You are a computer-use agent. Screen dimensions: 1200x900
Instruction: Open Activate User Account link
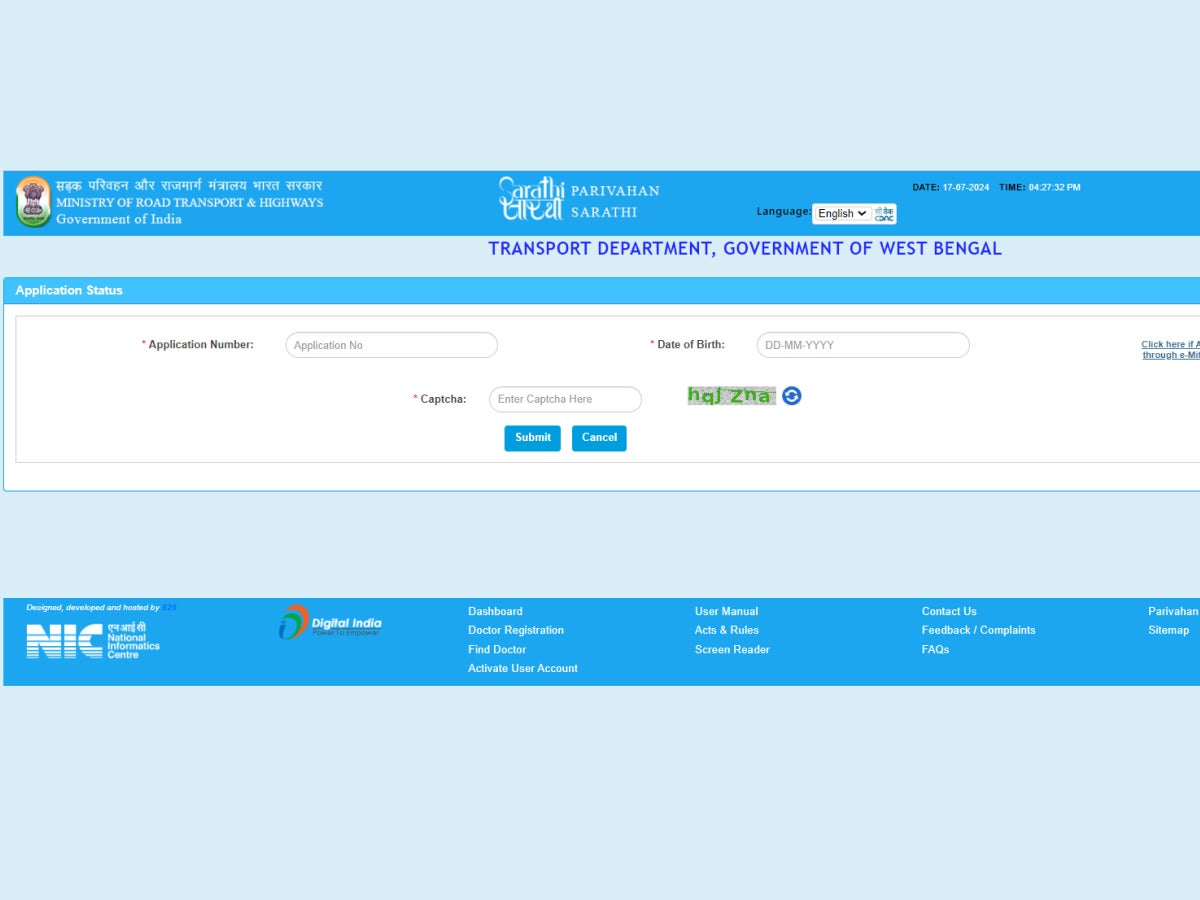click(523, 668)
